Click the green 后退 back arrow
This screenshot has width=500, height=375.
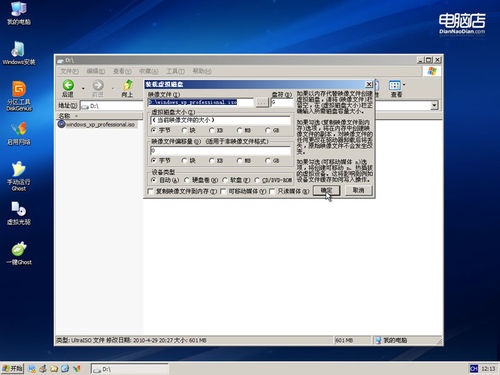[x=68, y=85]
